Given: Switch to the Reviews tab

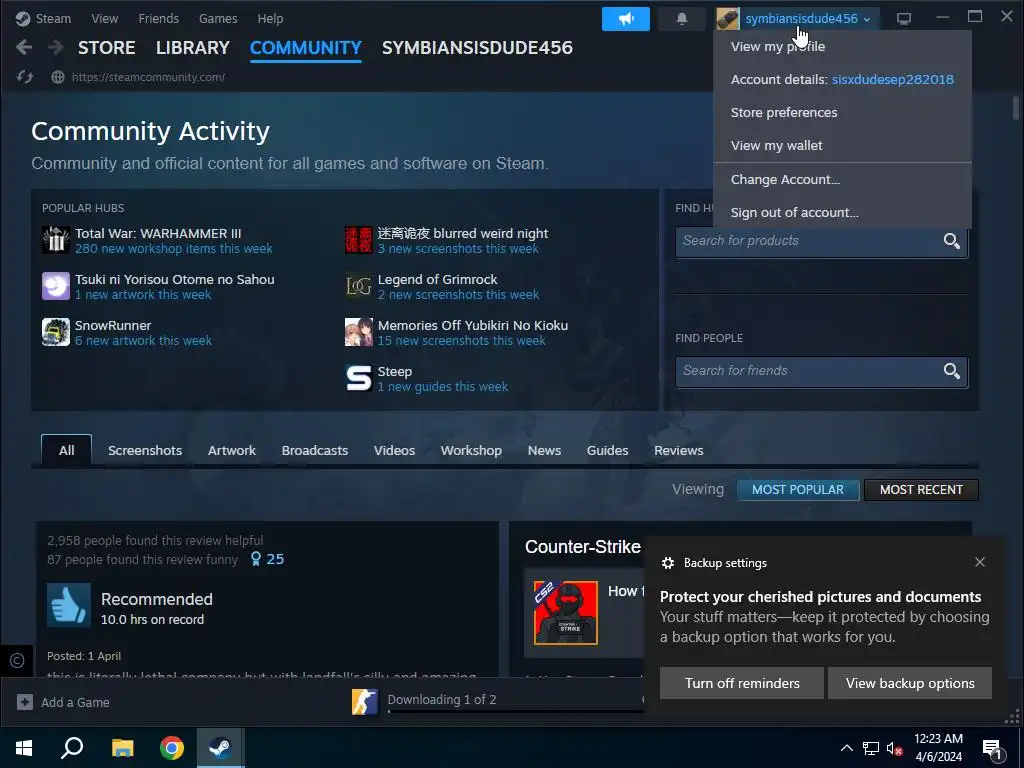Looking at the screenshot, I should 679,451.
